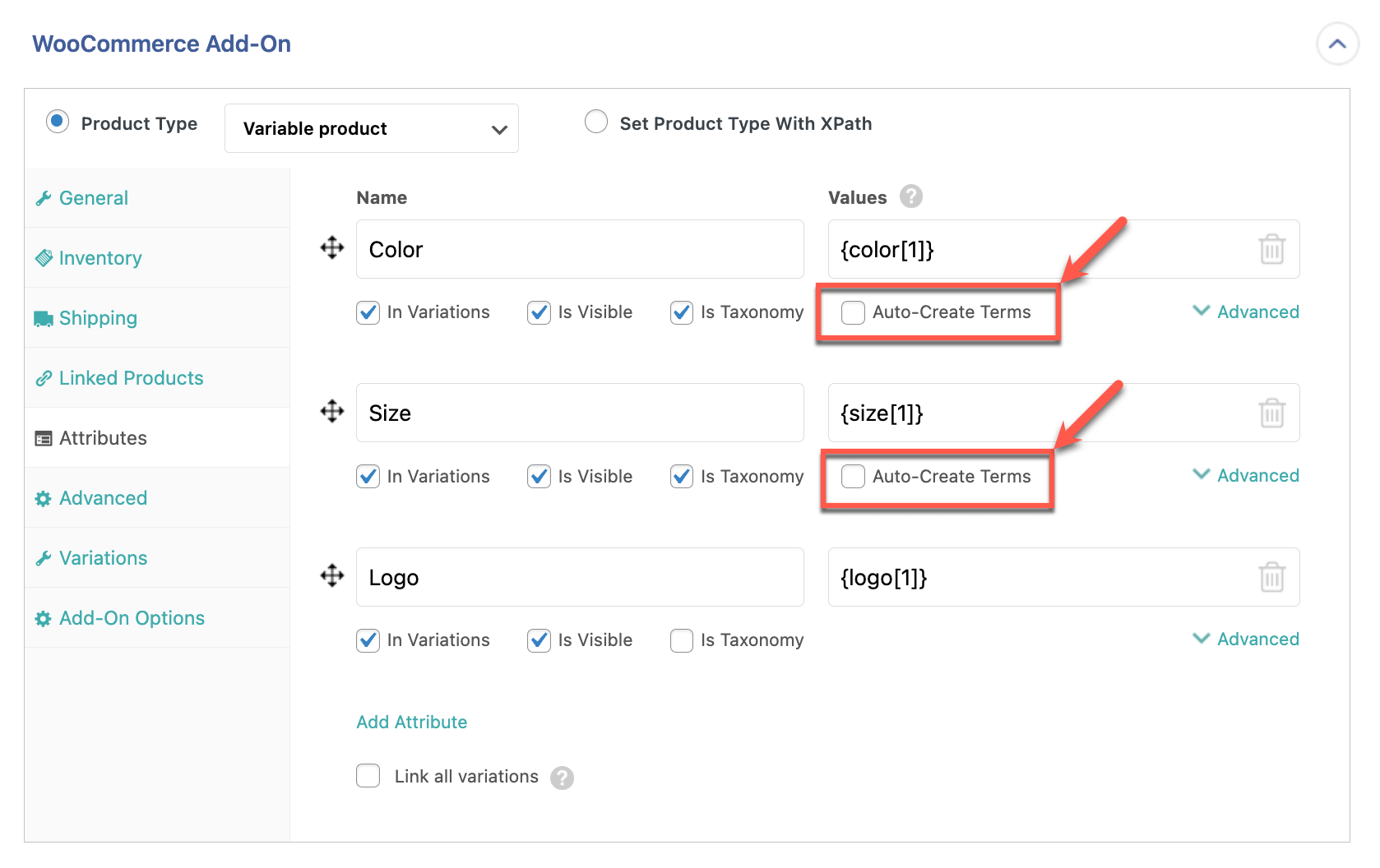
Task: Click the move handle for Color attribute
Action: [332, 247]
